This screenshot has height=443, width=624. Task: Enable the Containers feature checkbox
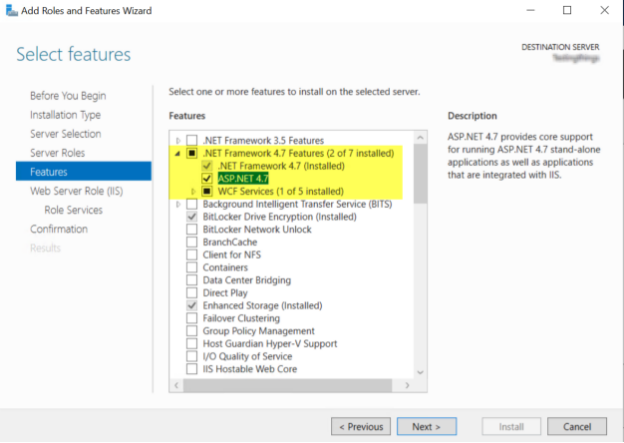(192, 267)
